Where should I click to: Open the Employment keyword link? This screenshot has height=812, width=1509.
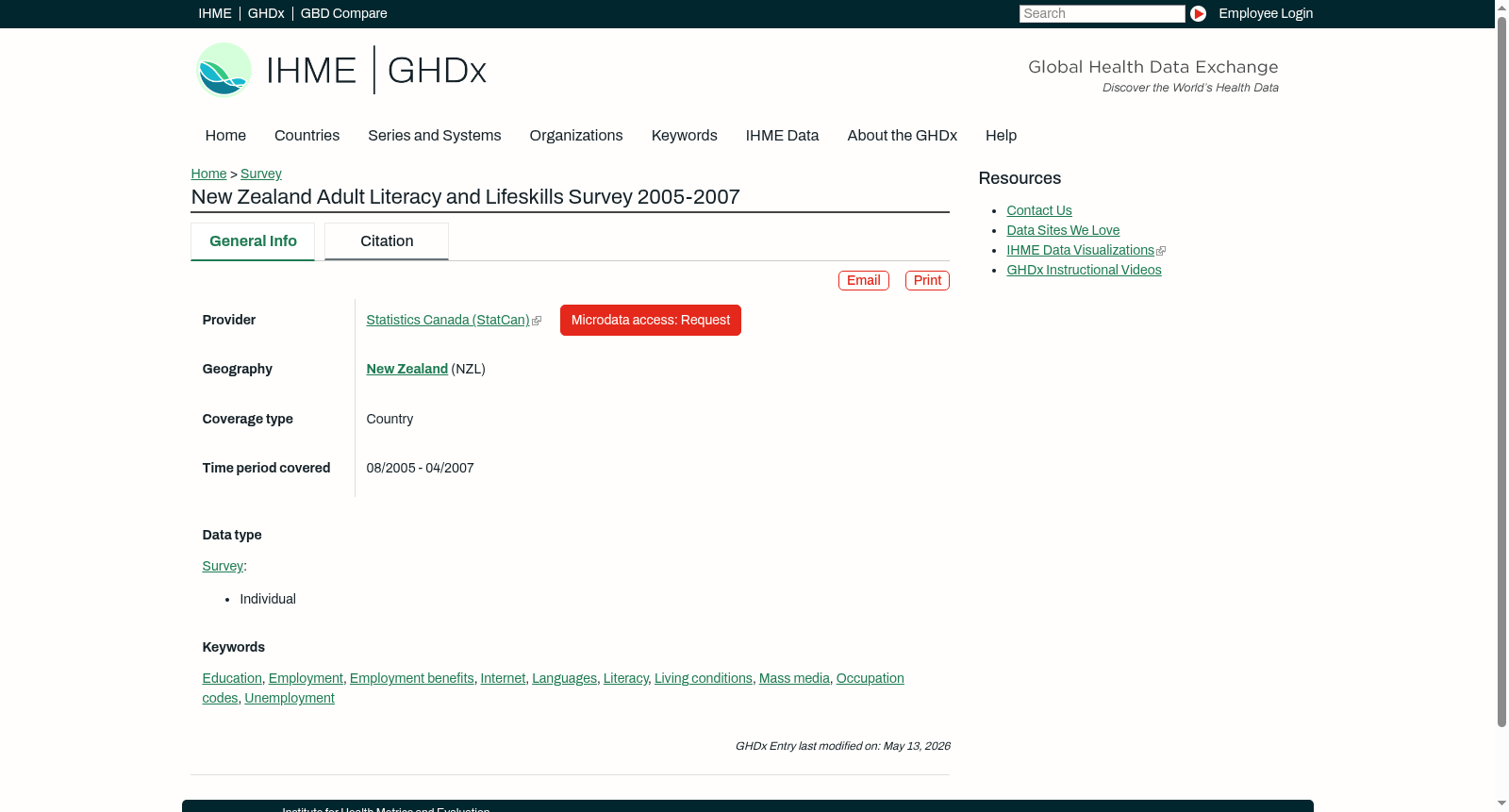point(306,678)
